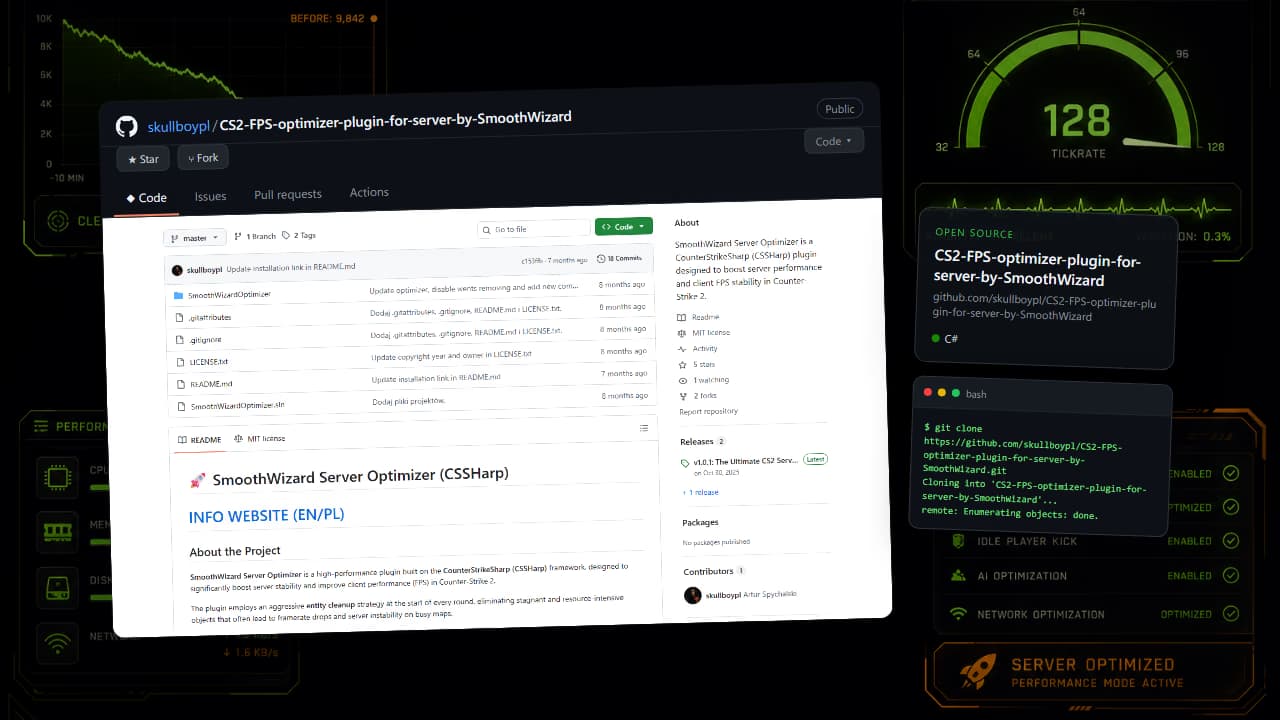Open the skullboypl owner link
This screenshot has height=720, width=1280.
click(x=178, y=126)
